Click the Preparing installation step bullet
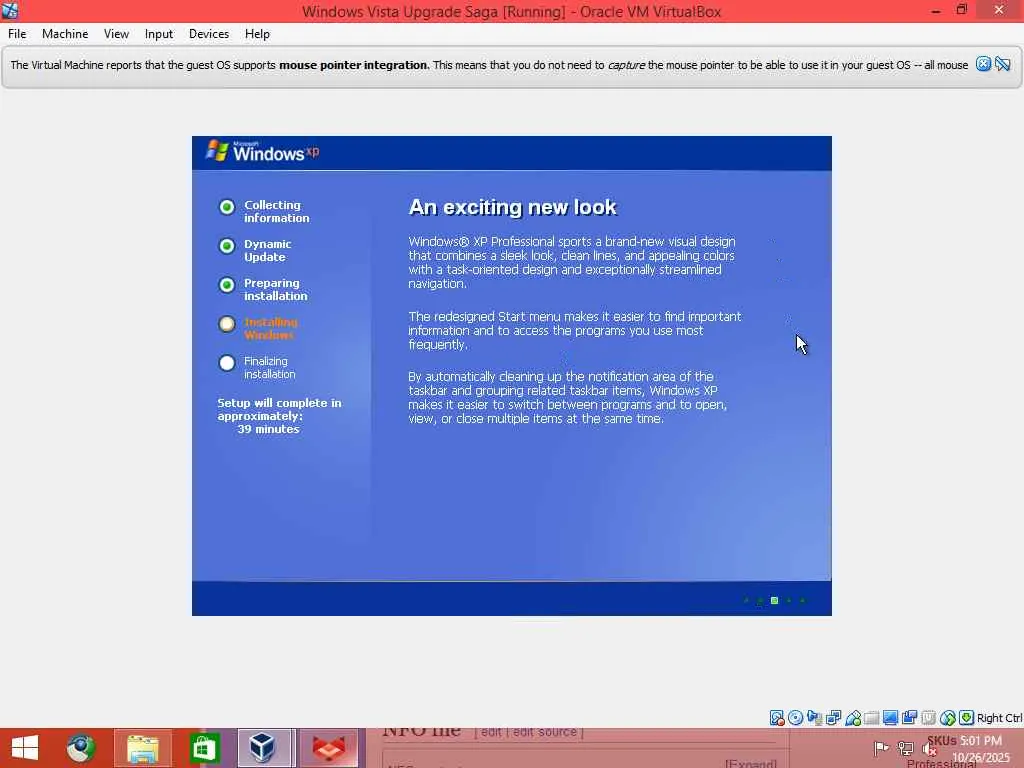The image size is (1024, 768). [x=227, y=285]
